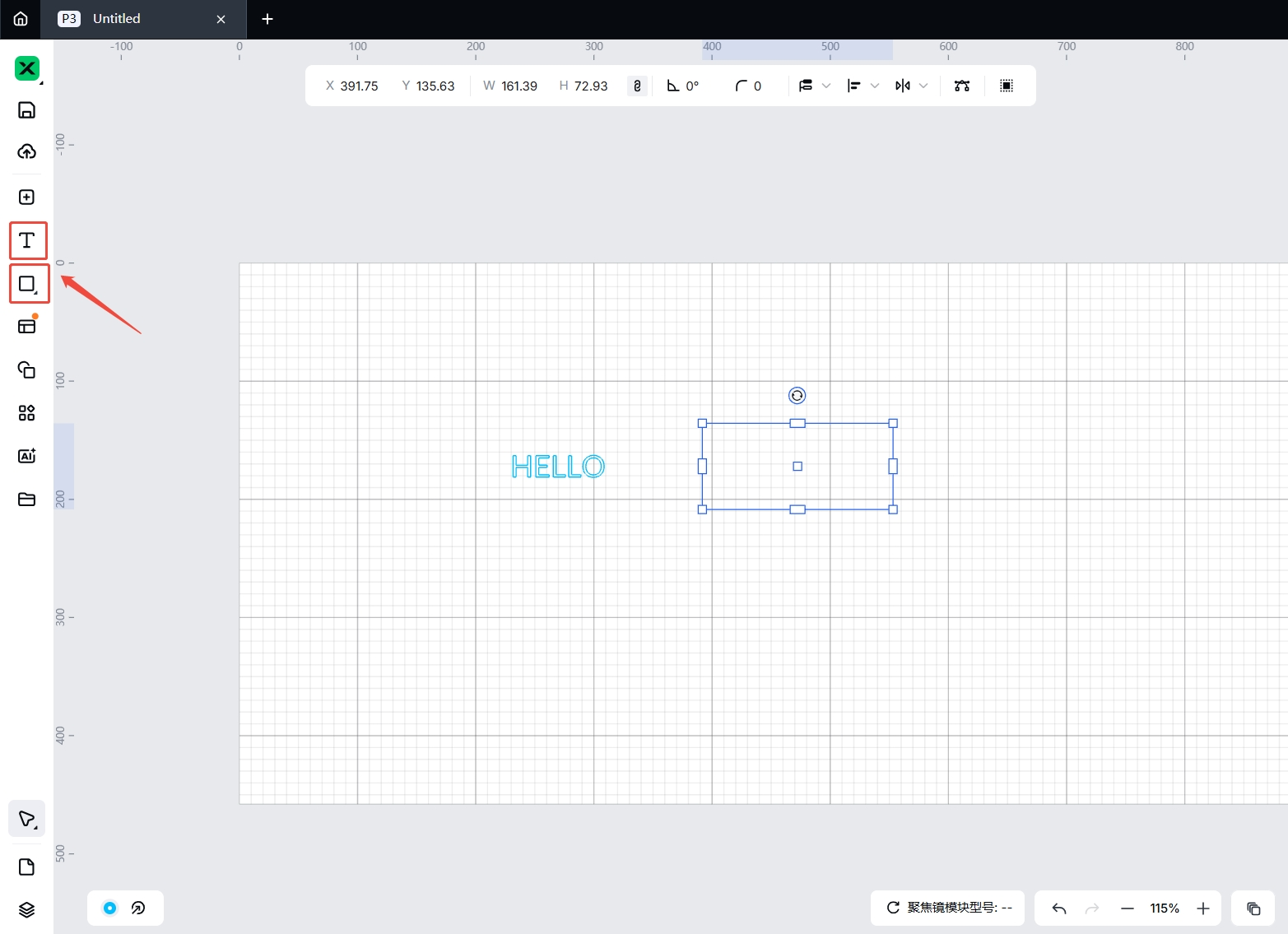The width and height of the screenshot is (1288, 934).
Task: Click the Save project icon
Action: pyautogui.click(x=27, y=110)
